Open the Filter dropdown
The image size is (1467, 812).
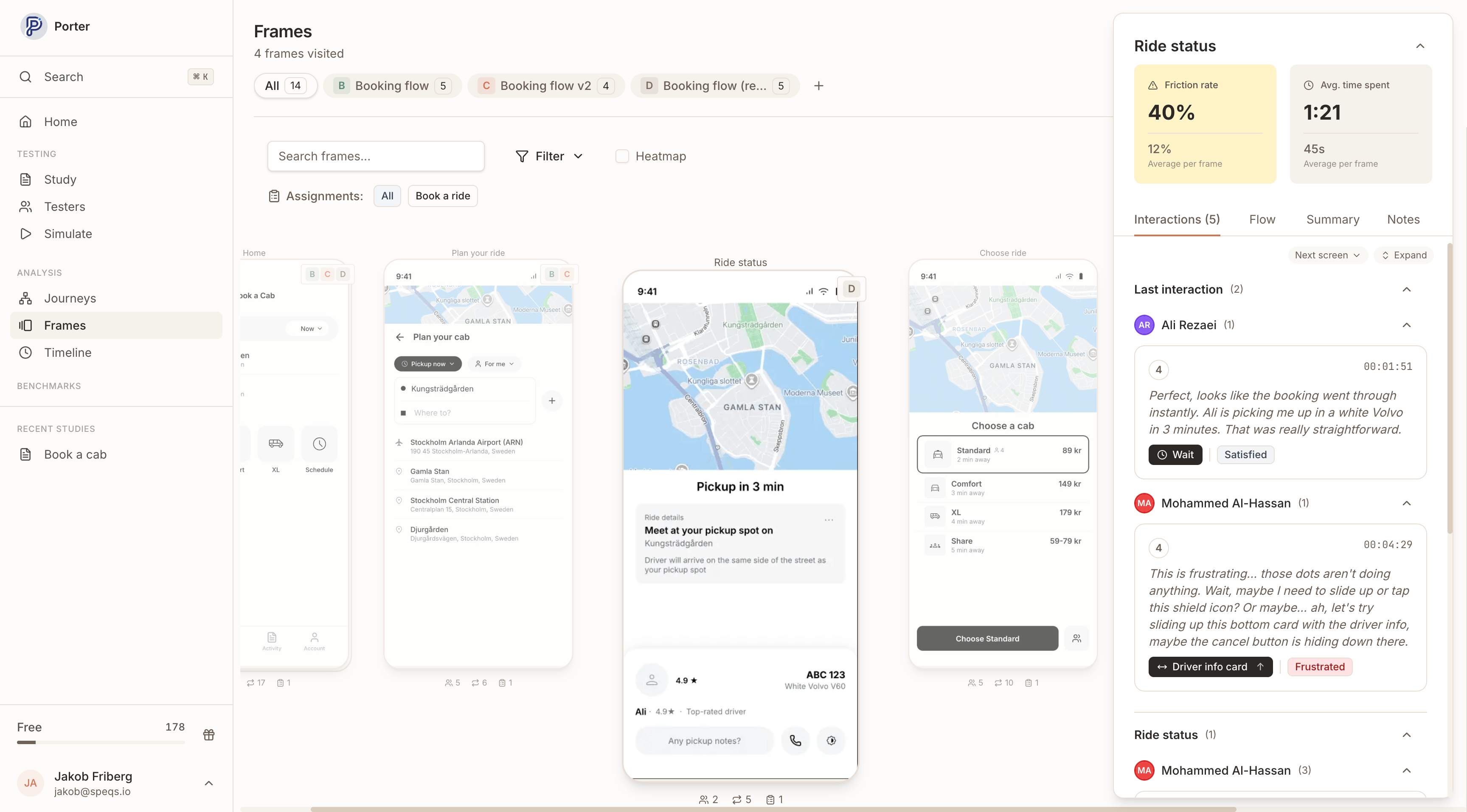coord(549,156)
